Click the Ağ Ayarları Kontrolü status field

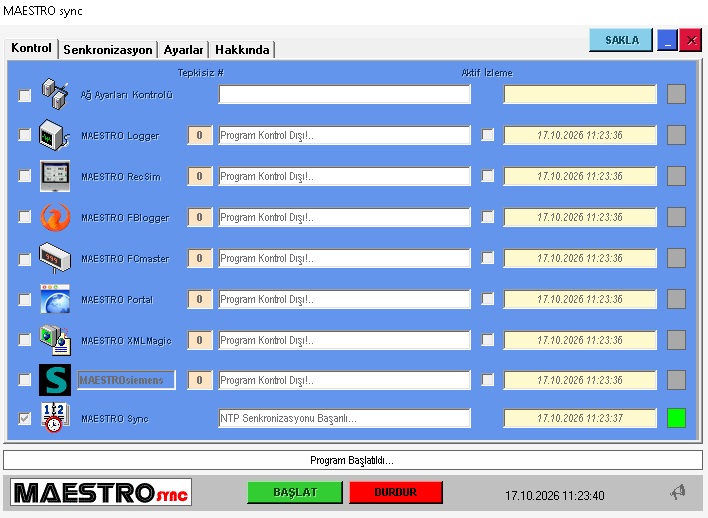tap(345, 94)
